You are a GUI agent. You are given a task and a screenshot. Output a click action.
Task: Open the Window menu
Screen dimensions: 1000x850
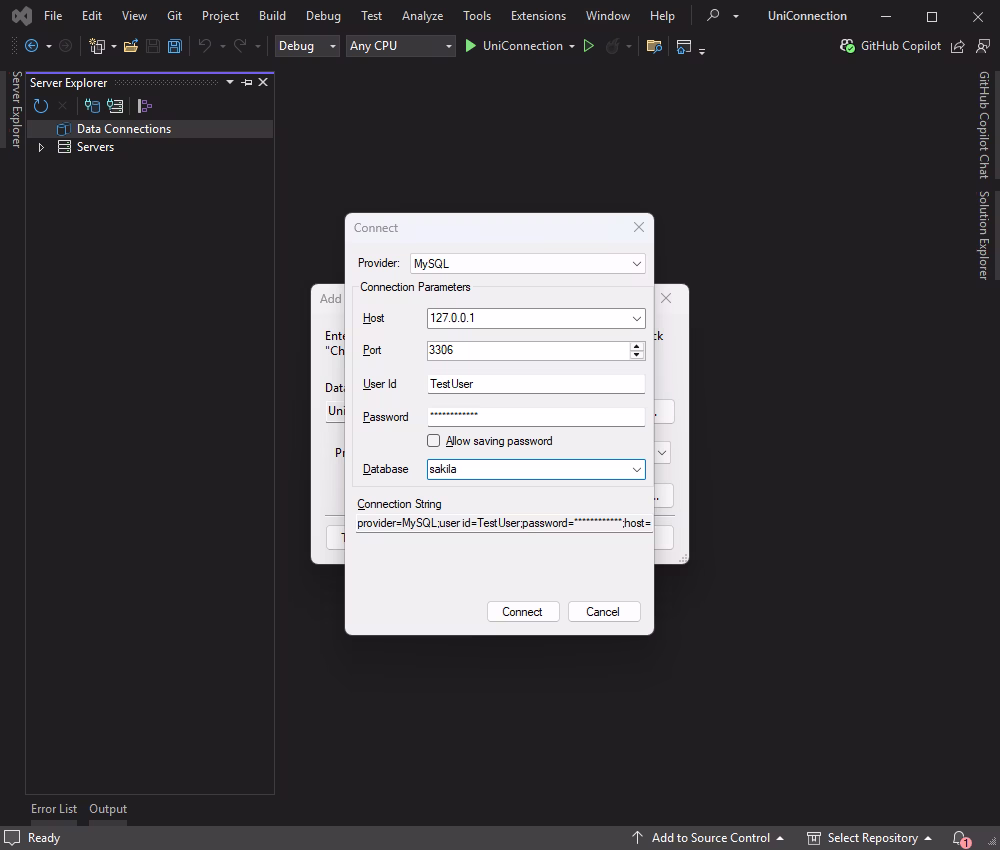click(x=608, y=15)
